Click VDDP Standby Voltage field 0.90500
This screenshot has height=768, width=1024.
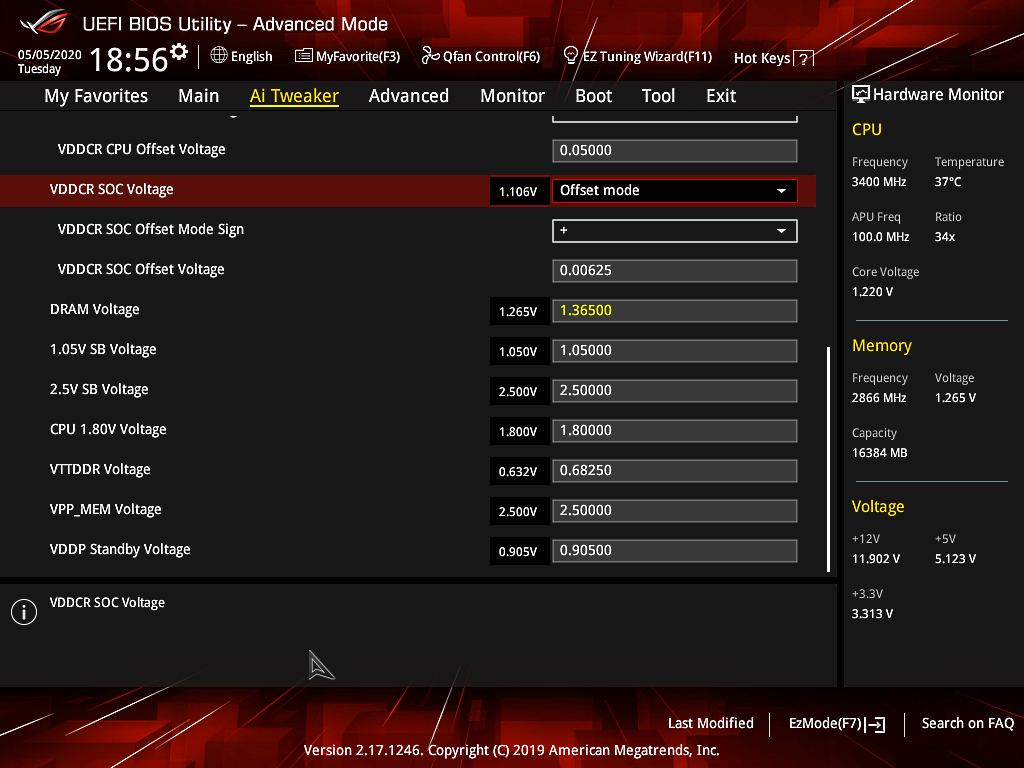click(675, 551)
